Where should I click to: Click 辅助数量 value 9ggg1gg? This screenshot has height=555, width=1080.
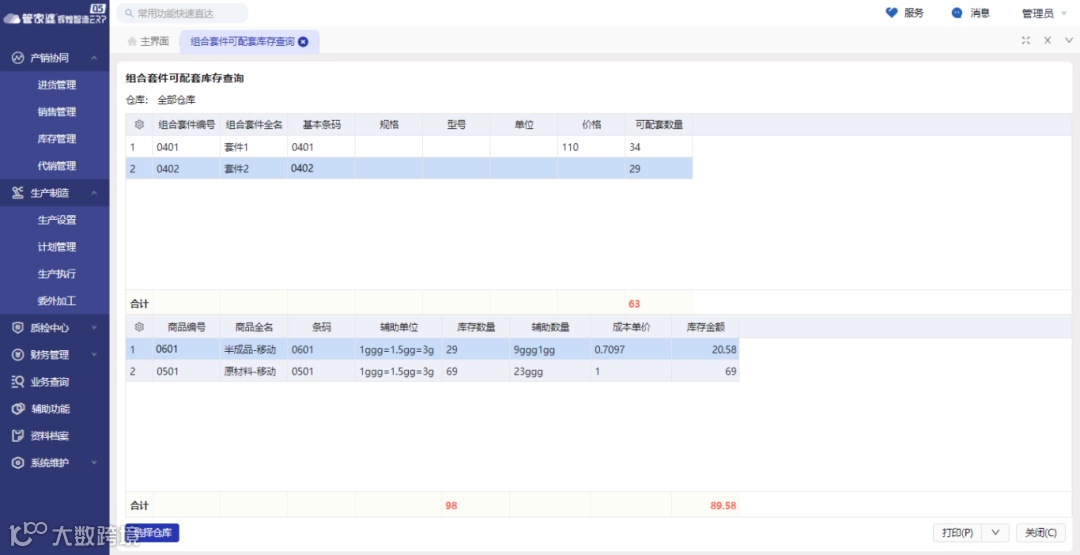tap(550, 349)
